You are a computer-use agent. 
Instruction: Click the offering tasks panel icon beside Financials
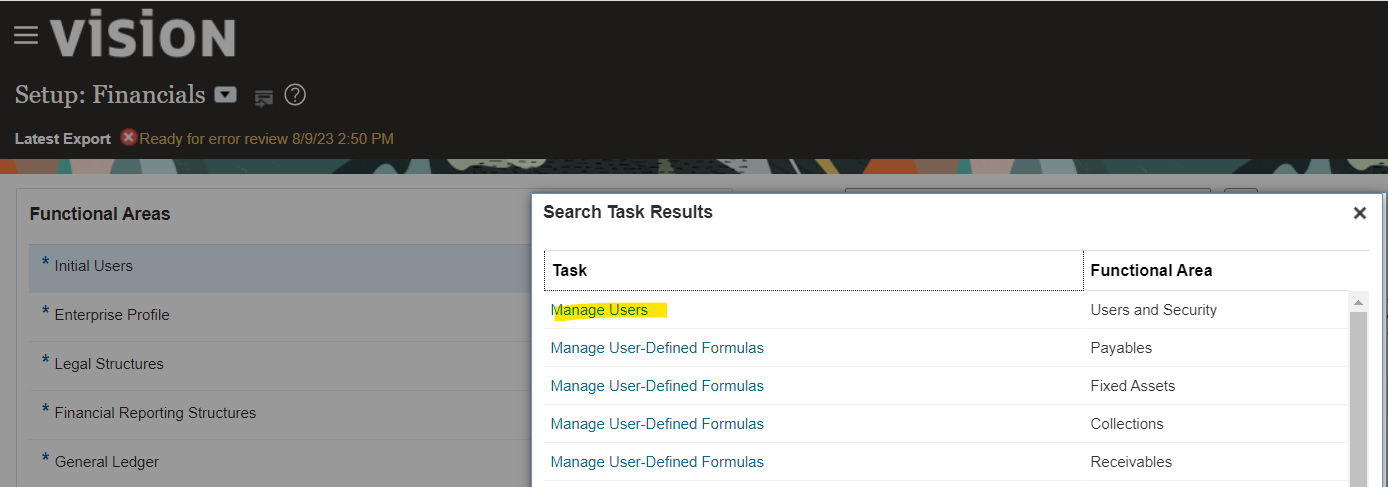click(263, 97)
